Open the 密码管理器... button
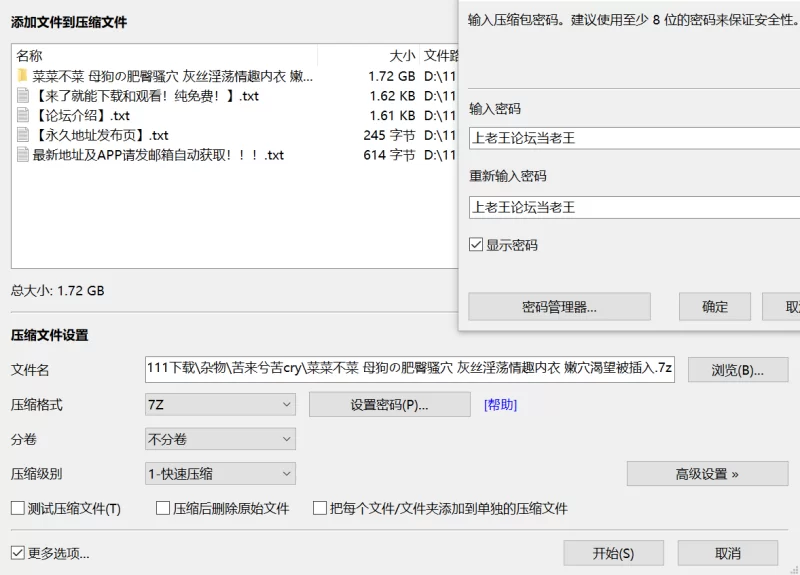 [559, 307]
